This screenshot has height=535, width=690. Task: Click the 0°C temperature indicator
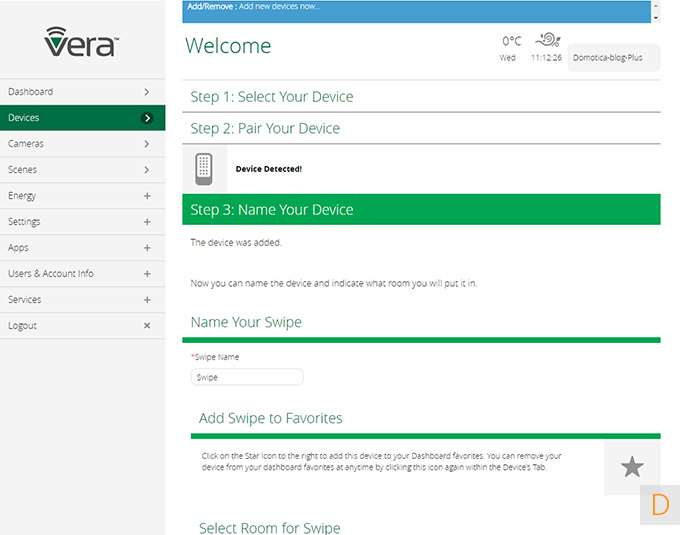(x=511, y=42)
